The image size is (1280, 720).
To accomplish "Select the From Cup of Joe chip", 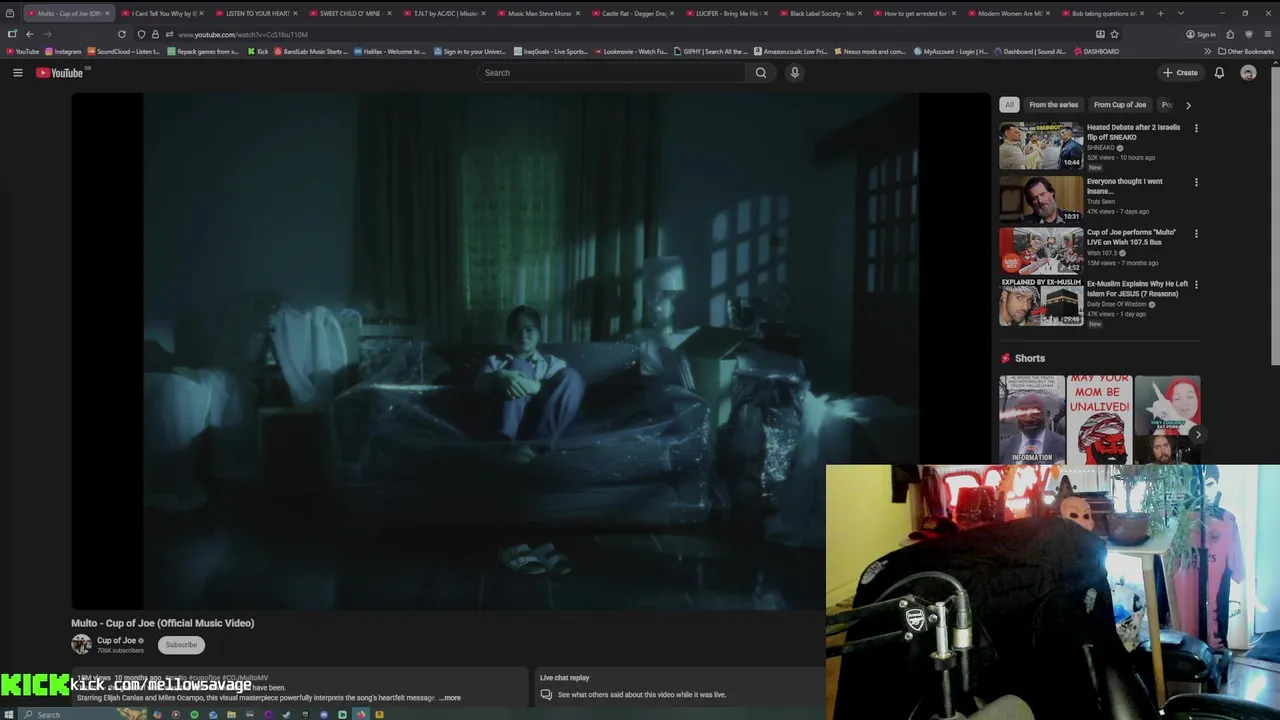I will 1119,105.
